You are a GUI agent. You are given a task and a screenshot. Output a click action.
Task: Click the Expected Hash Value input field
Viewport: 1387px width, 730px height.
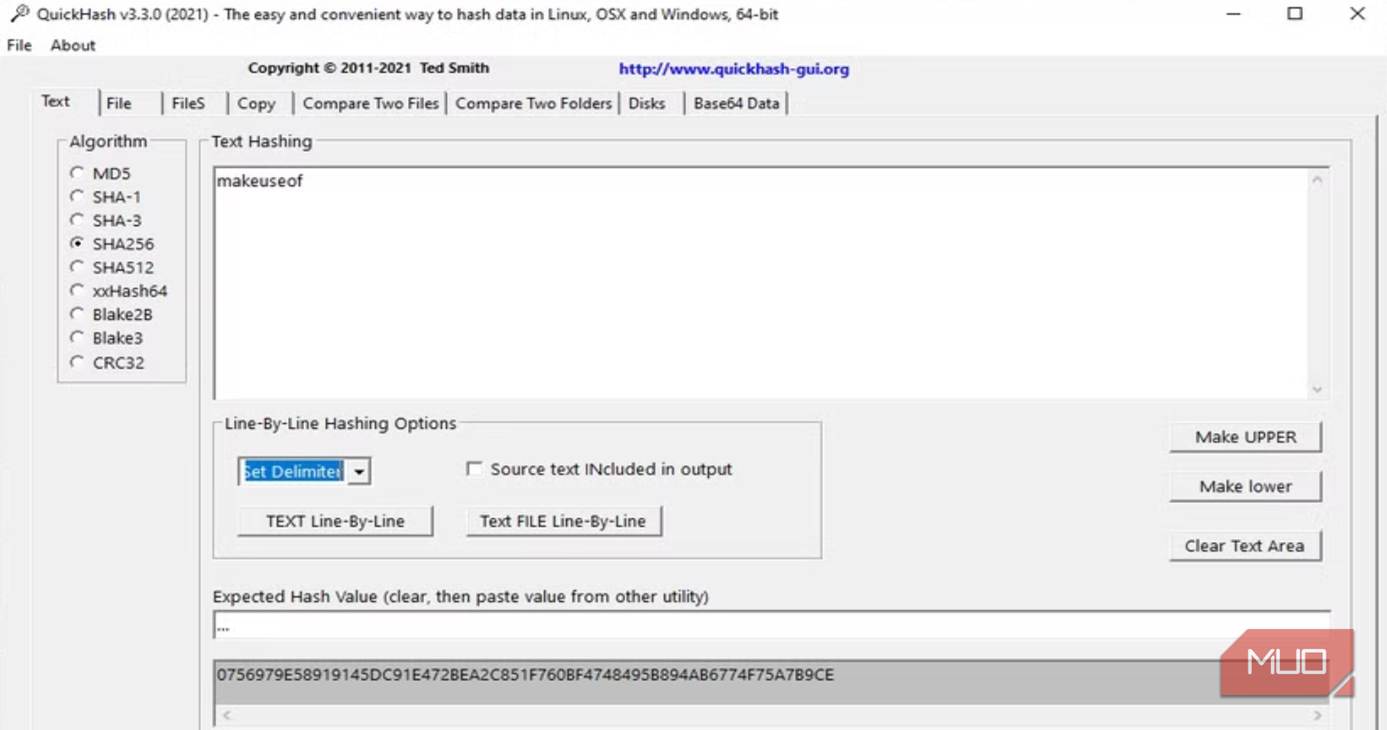pyautogui.click(x=771, y=627)
